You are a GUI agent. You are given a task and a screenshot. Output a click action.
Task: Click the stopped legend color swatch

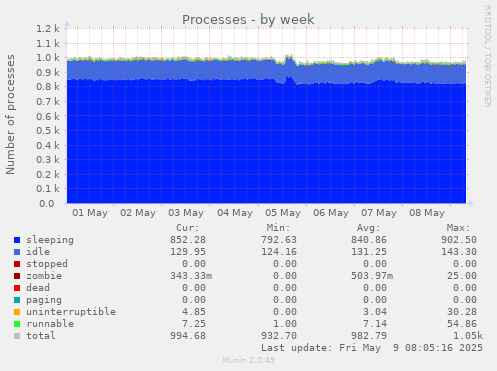coord(17,264)
